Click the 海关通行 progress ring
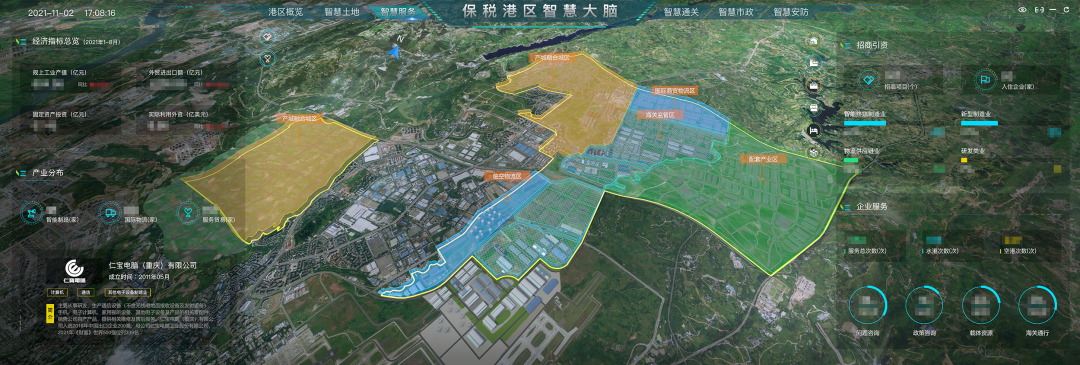This screenshot has height=365, width=1080. 1037,304
